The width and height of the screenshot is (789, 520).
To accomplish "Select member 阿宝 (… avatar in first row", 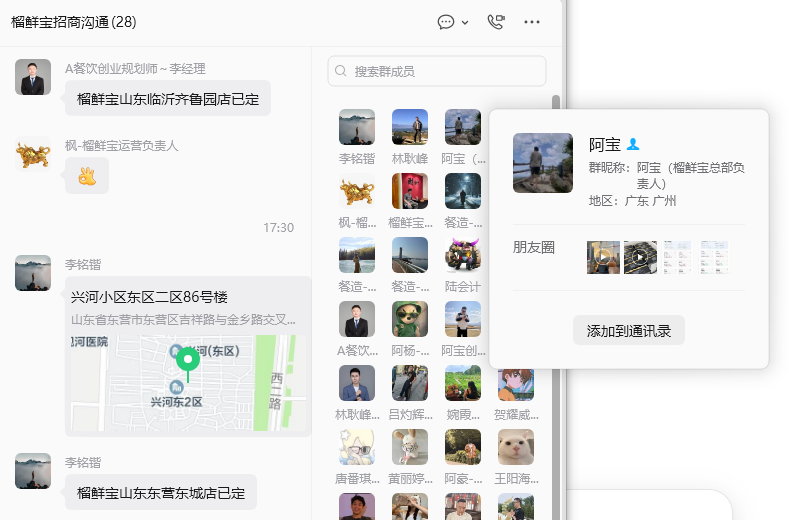I will click(462, 127).
